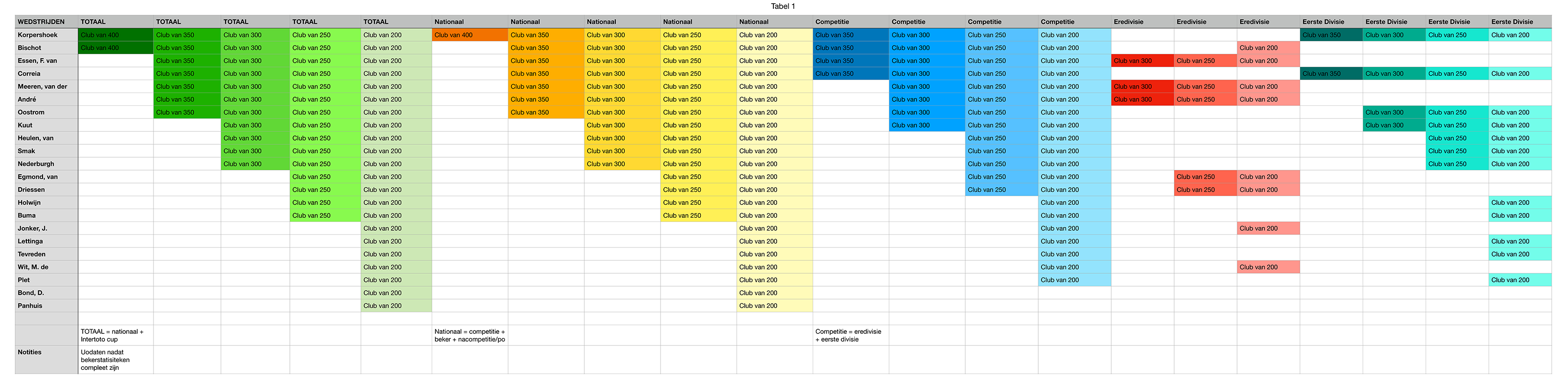This screenshot has height=387, width=1568.
Task: Click Bischot's dark green 'Club van 400' cell
Action: coord(115,48)
